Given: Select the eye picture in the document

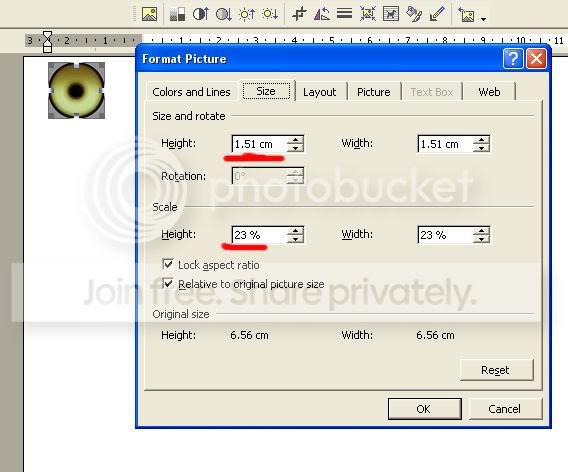Looking at the screenshot, I should 76,91.
